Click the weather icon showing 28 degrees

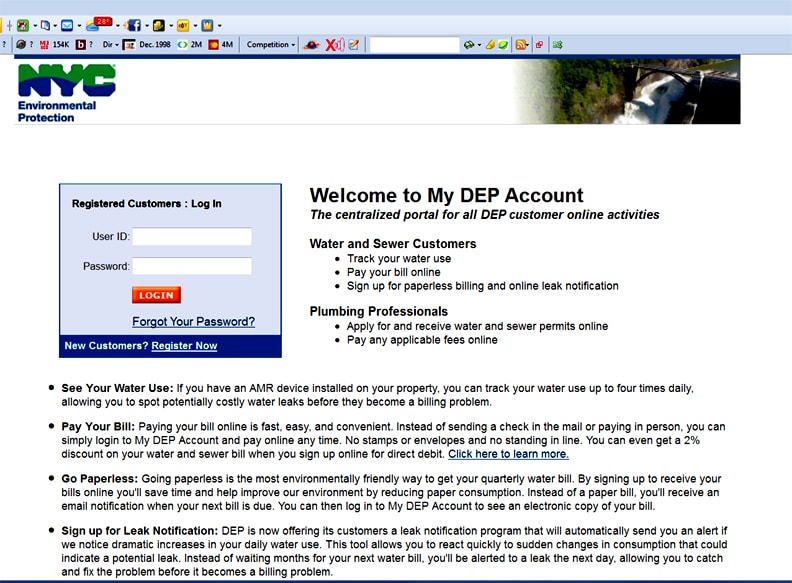pyautogui.click(x=97, y=23)
